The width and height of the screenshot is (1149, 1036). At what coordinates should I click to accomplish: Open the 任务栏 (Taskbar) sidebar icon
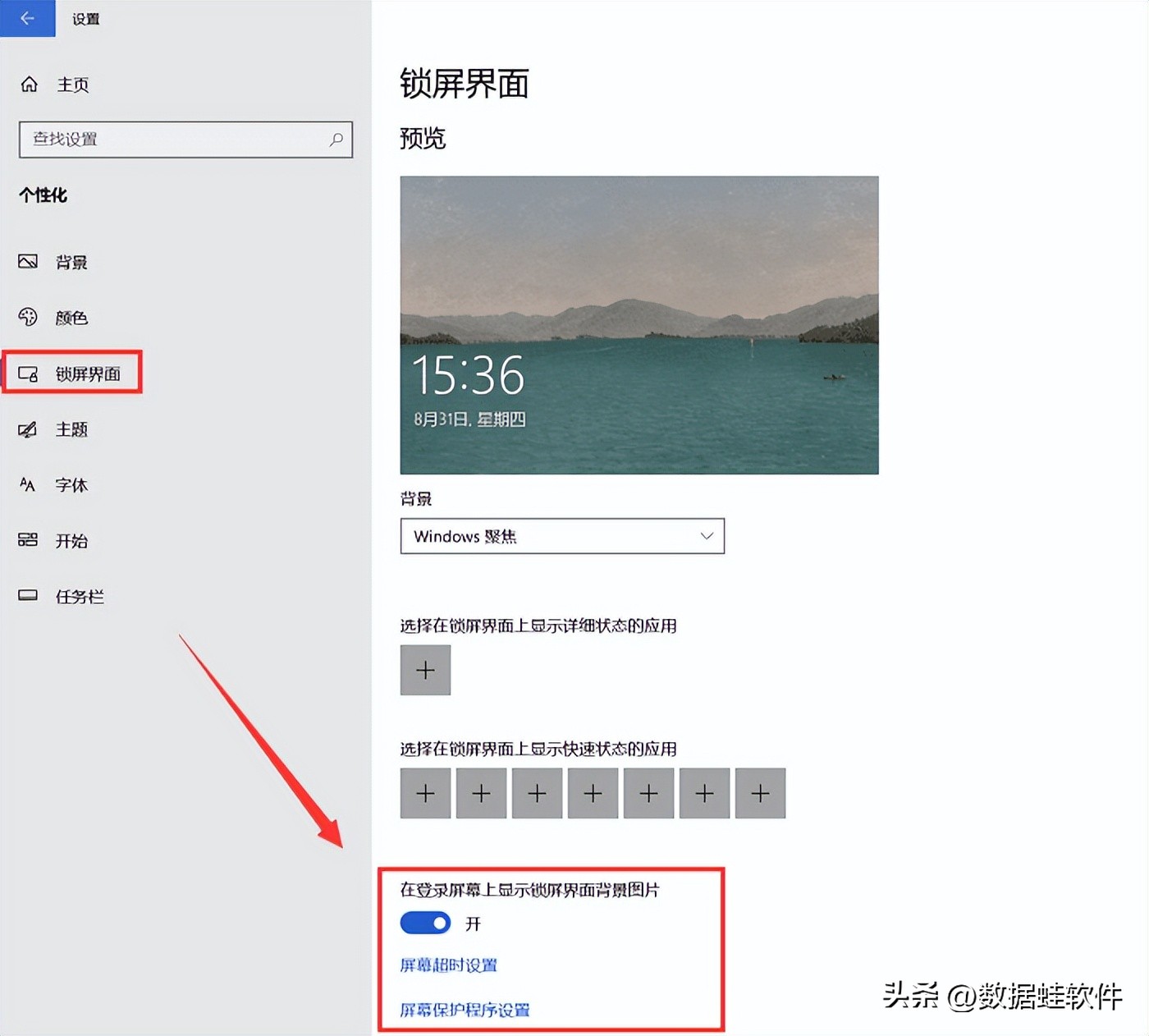(28, 596)
